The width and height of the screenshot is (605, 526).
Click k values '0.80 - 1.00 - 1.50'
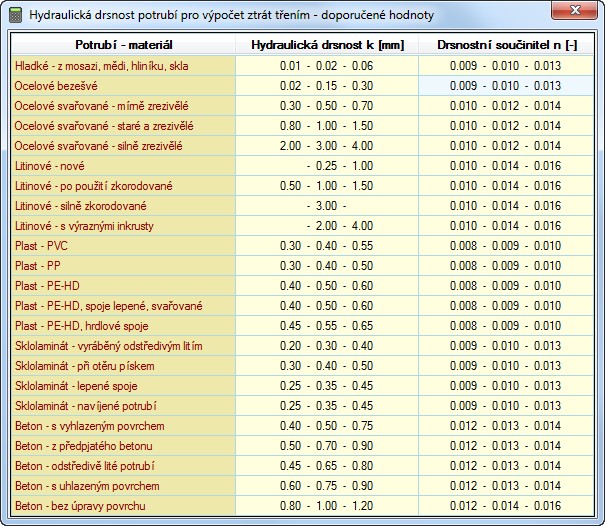[x=327, y=126]
